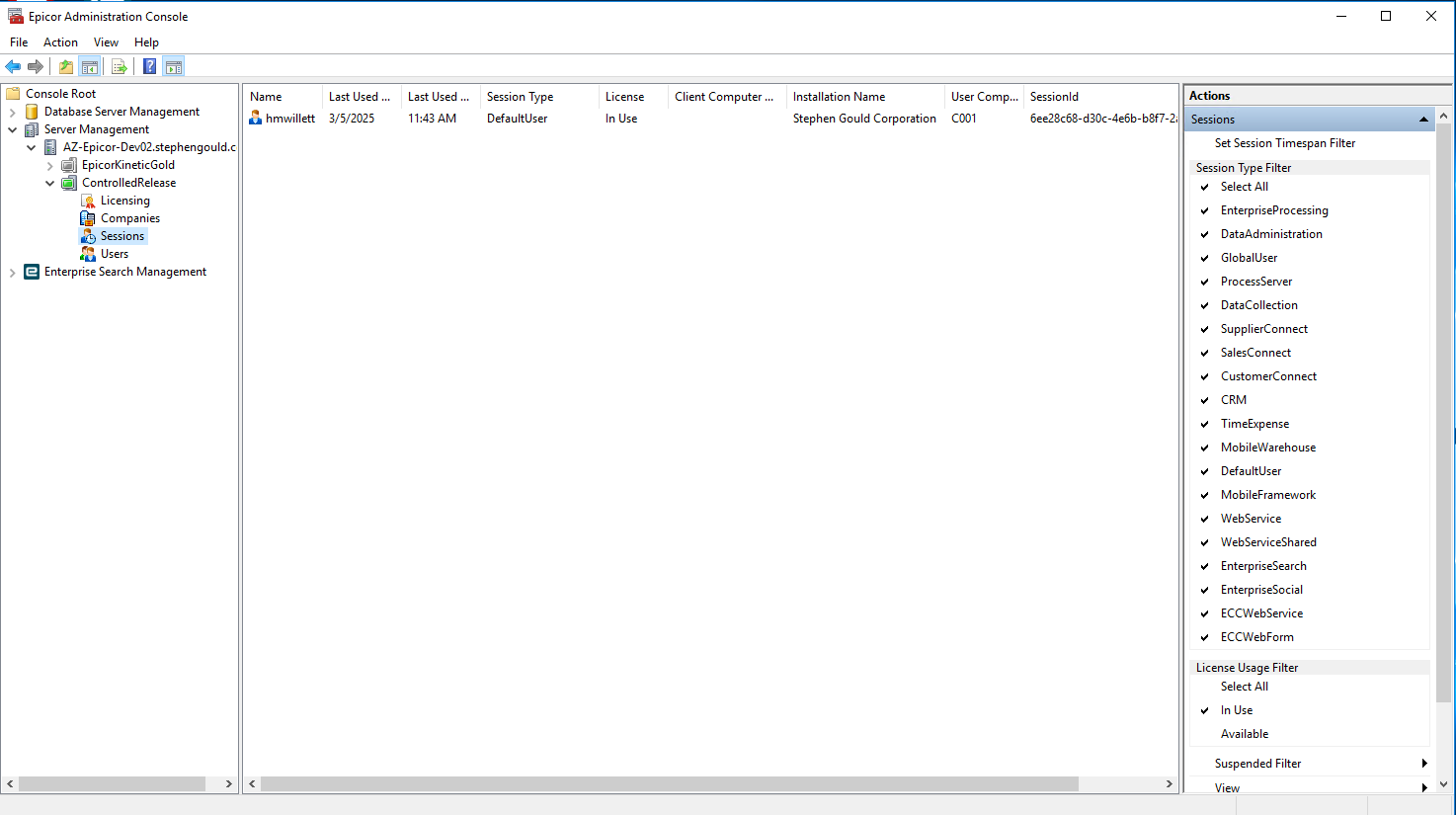Toggle Select All under Session Type Filter
Viewport: 1456px width, 815px height.
(1244, 187)
